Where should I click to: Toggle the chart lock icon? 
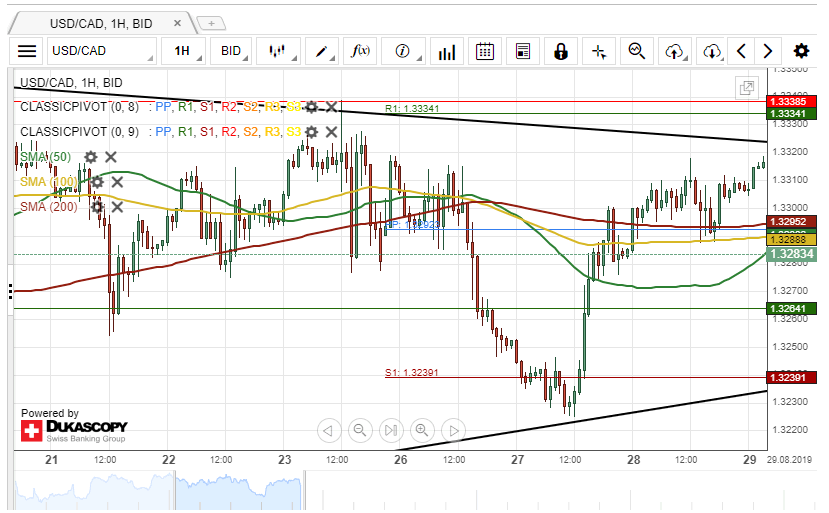(561, 51)
